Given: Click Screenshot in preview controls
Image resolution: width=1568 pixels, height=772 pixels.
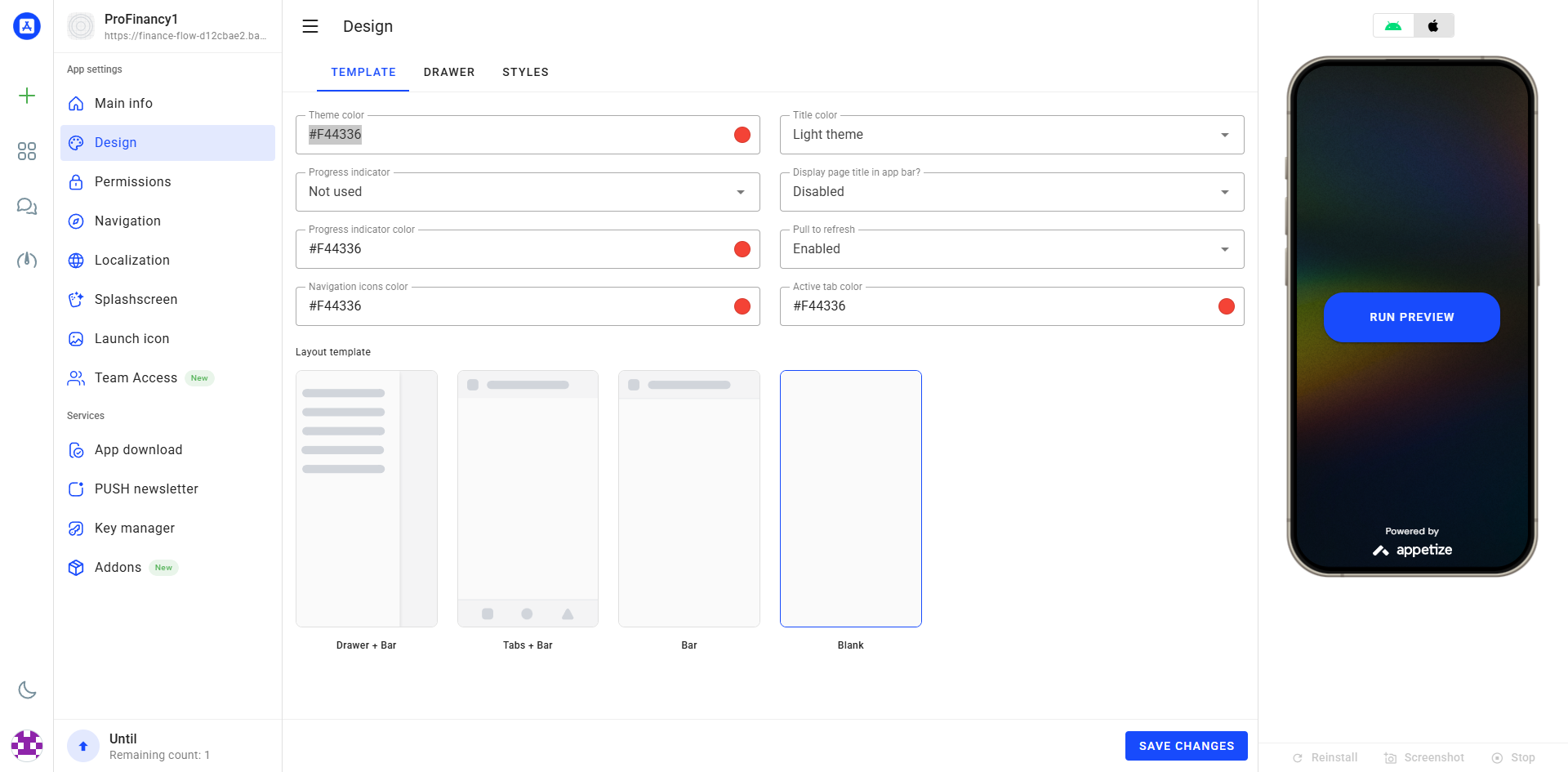Looking at the screenshot, I should point(1424,757).
